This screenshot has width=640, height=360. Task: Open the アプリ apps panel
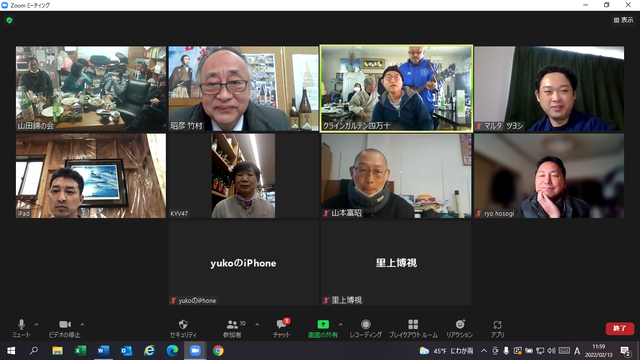click(497, 328)
